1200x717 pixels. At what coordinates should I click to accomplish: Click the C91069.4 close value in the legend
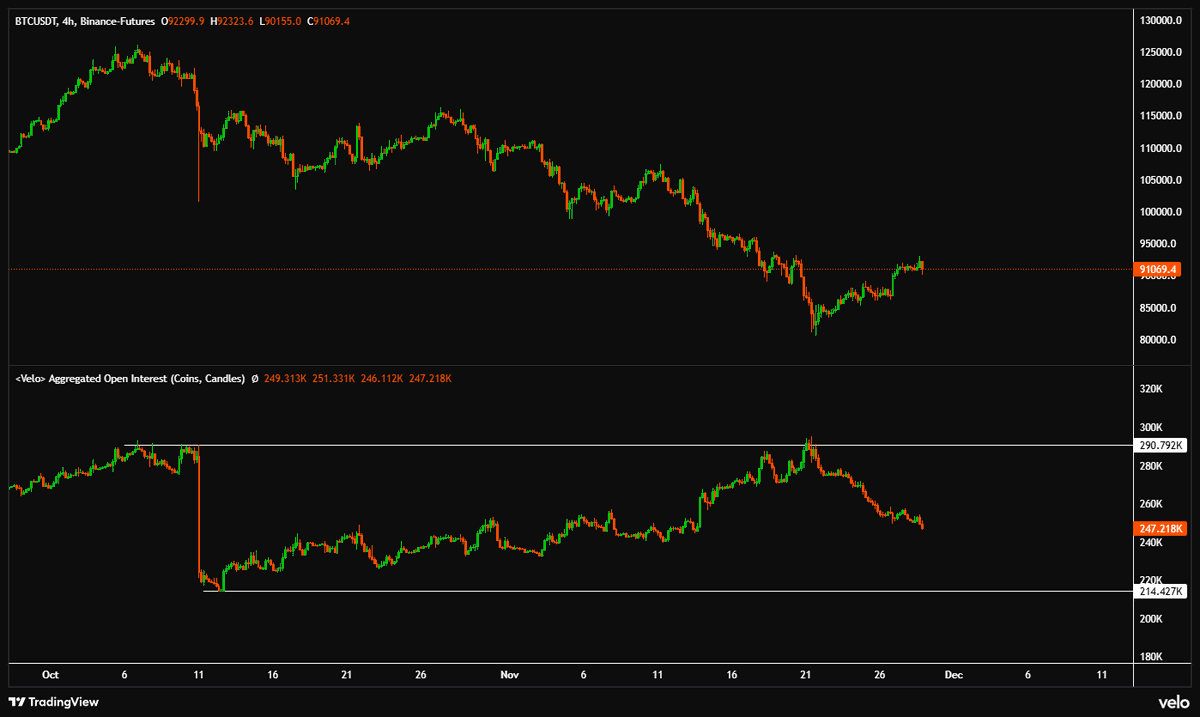click(x=326, y=18)
